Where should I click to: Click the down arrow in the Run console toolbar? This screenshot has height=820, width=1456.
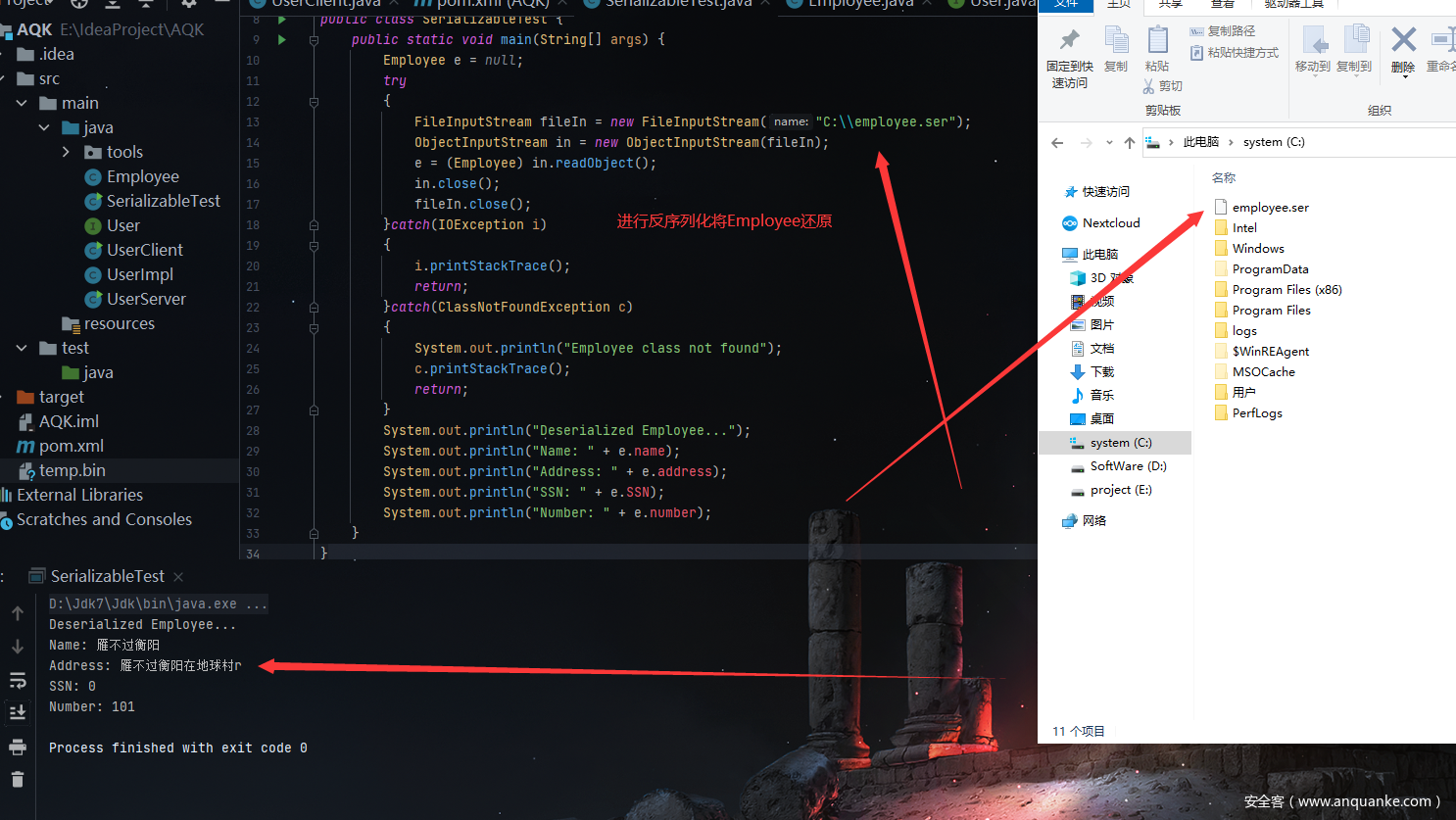(18, 647)
